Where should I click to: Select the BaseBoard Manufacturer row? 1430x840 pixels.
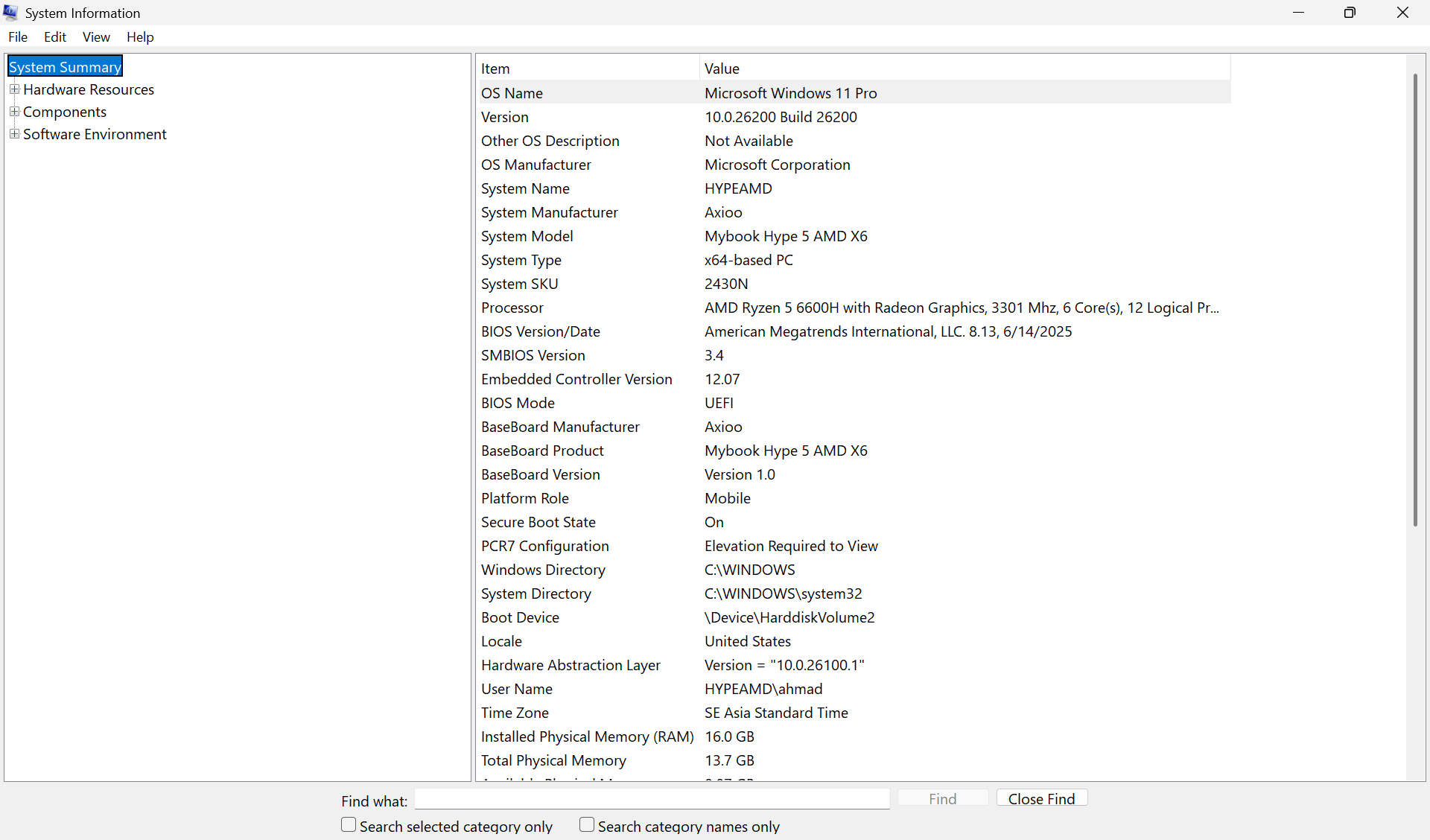click(x=854, y=427)
